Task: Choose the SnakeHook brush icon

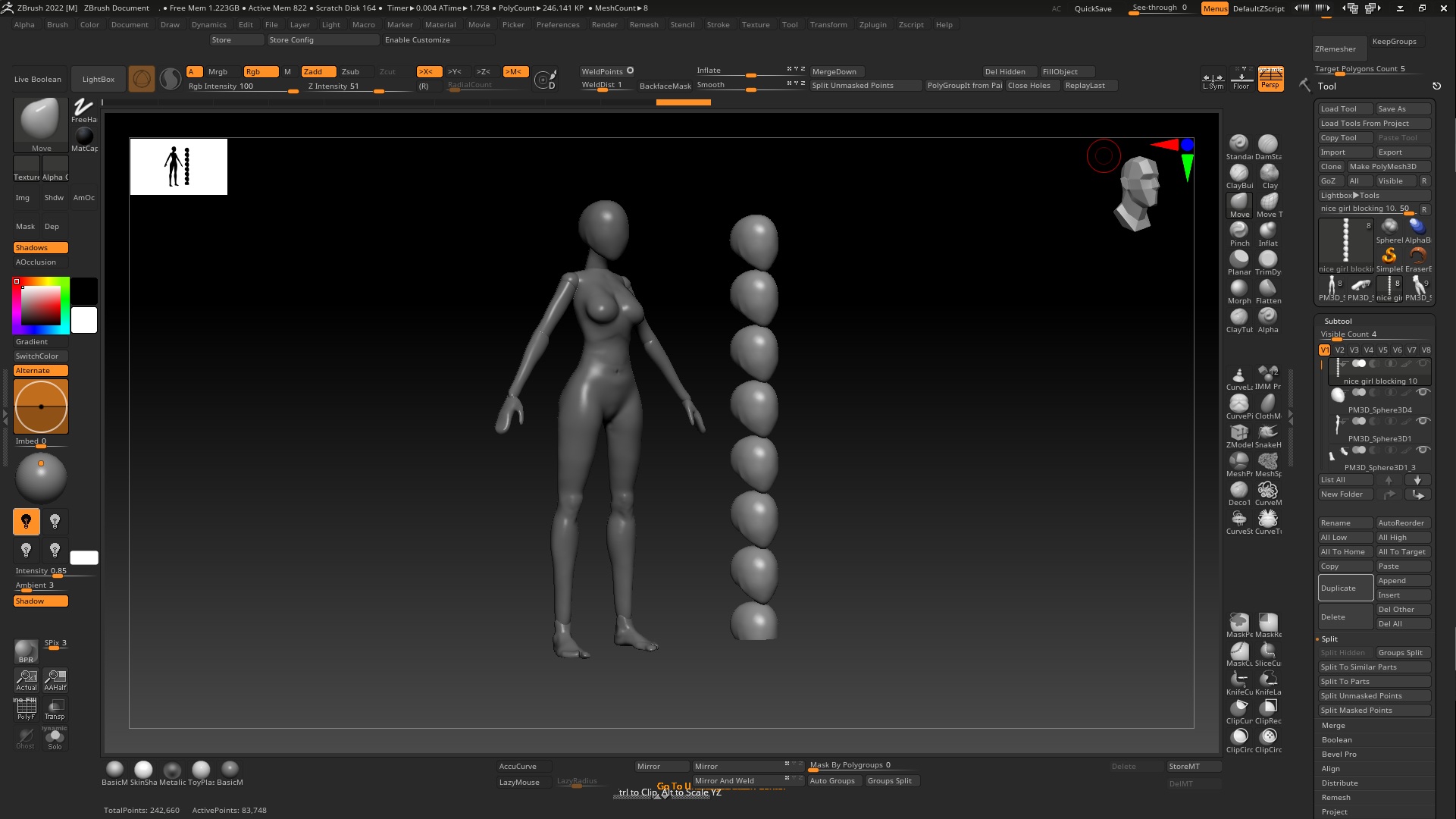Action: click(x=1267, y=433)
